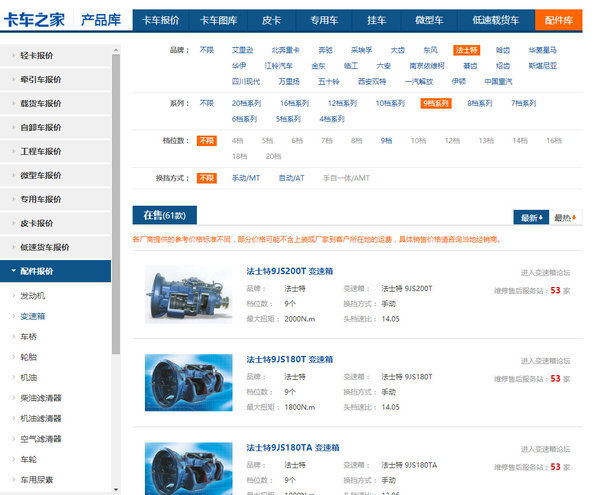Open the 卡车报价 navigation tab
Screen dimensions: 600x495
click(161, 20)
